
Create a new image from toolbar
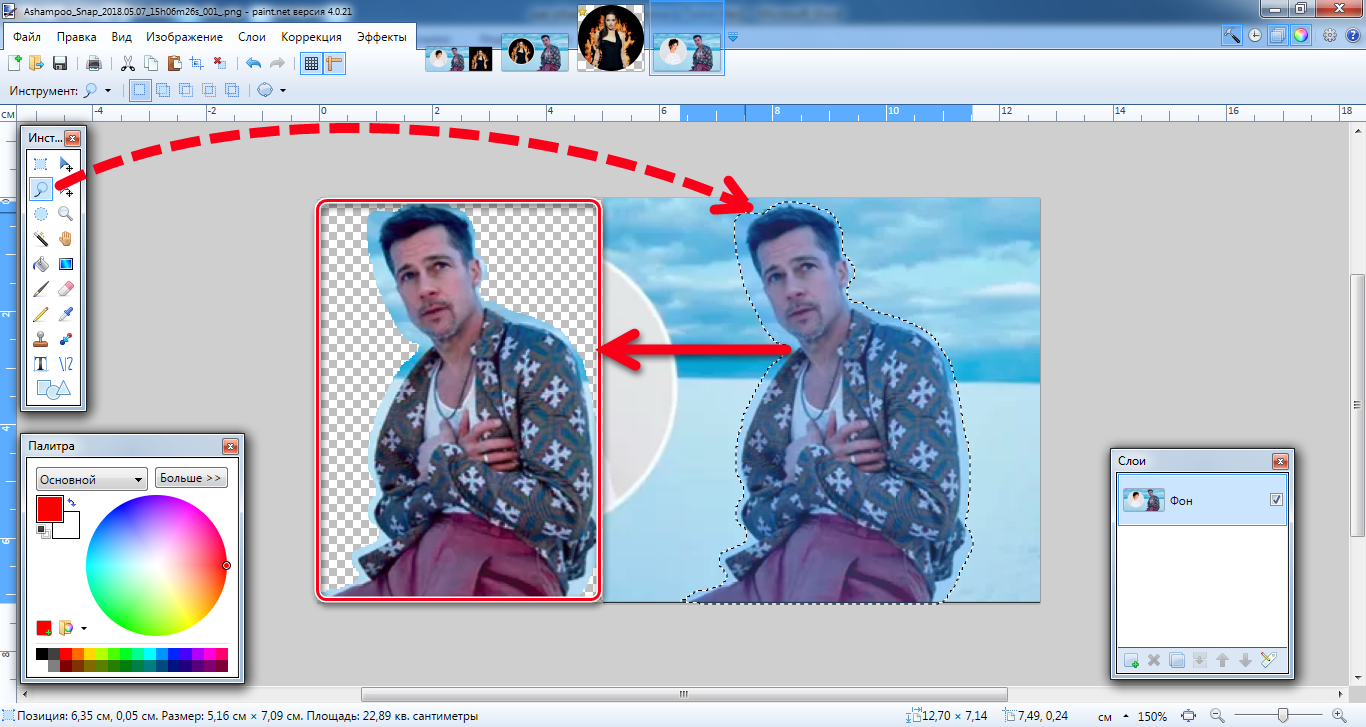coord(15,63)
